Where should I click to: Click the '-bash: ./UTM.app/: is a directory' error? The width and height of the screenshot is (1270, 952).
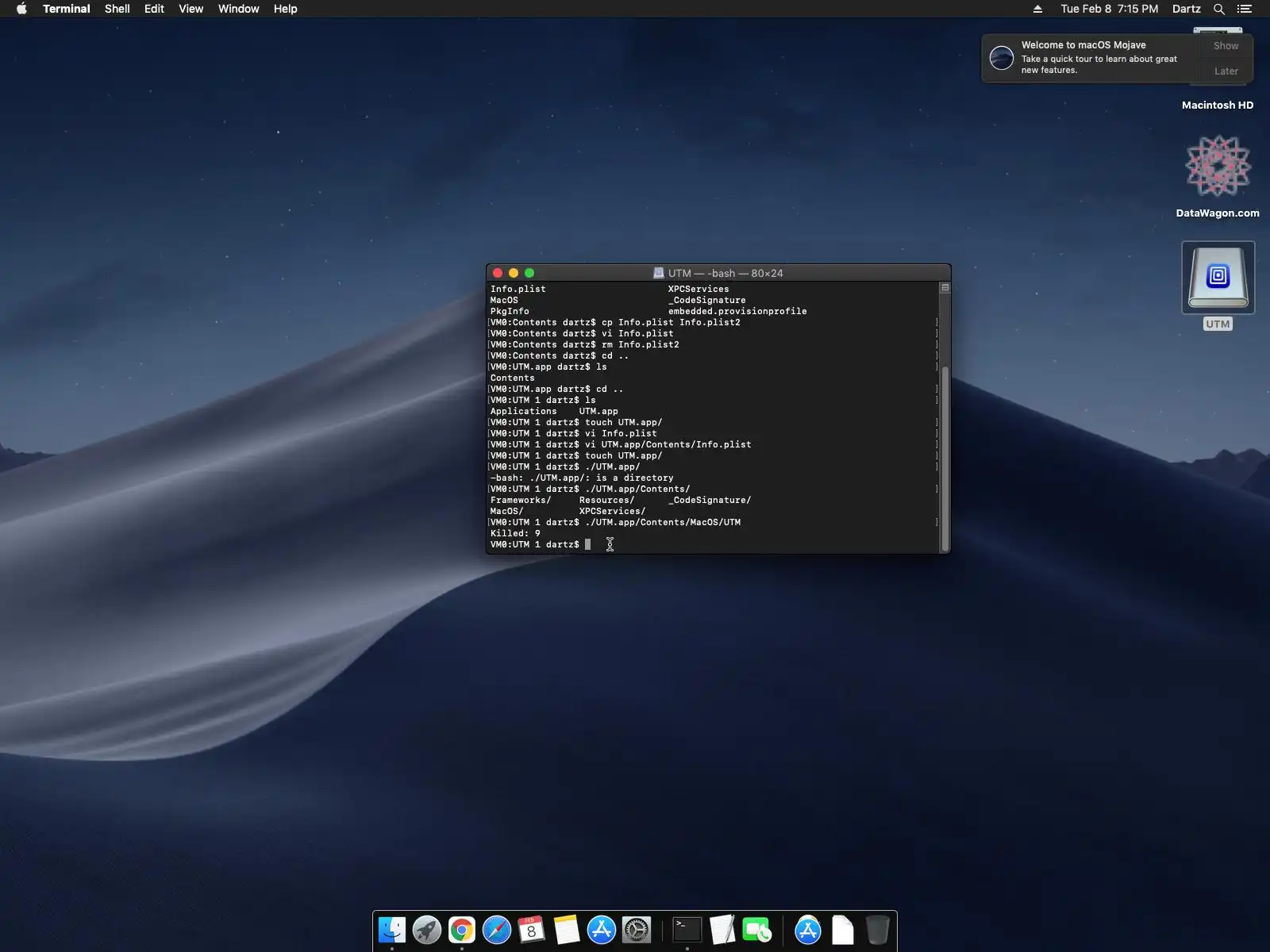(x=582, y=478)
